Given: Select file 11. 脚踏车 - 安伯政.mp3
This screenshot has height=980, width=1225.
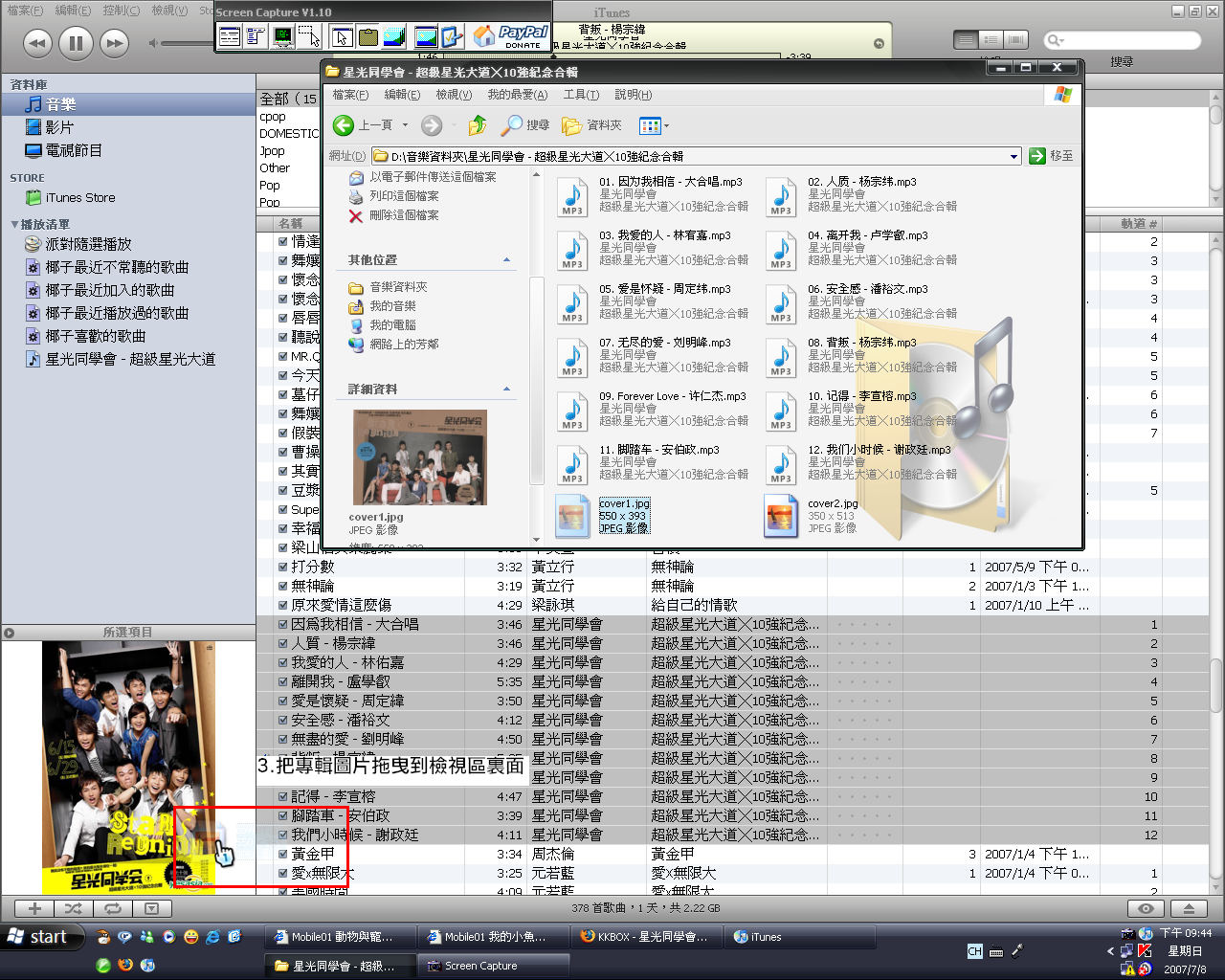Looking at the screenshot, I should [651, 462].
